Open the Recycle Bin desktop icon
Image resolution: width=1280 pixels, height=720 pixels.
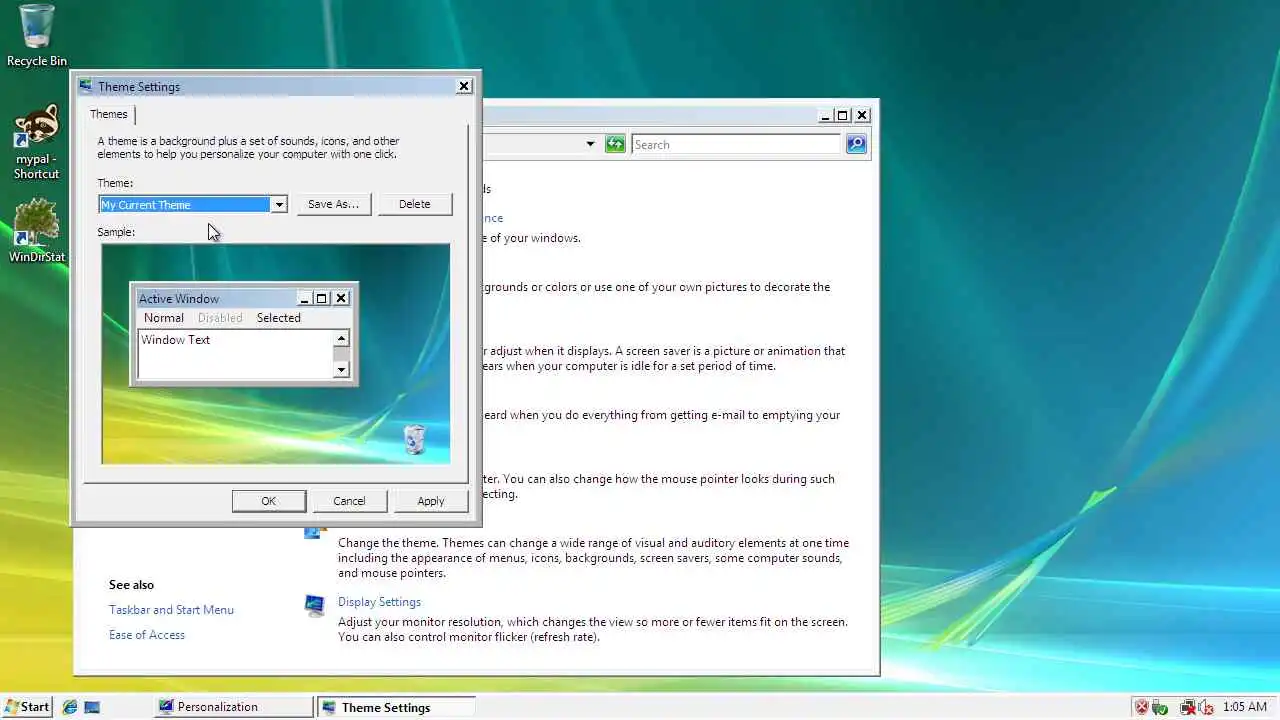(x=37, y=36)
